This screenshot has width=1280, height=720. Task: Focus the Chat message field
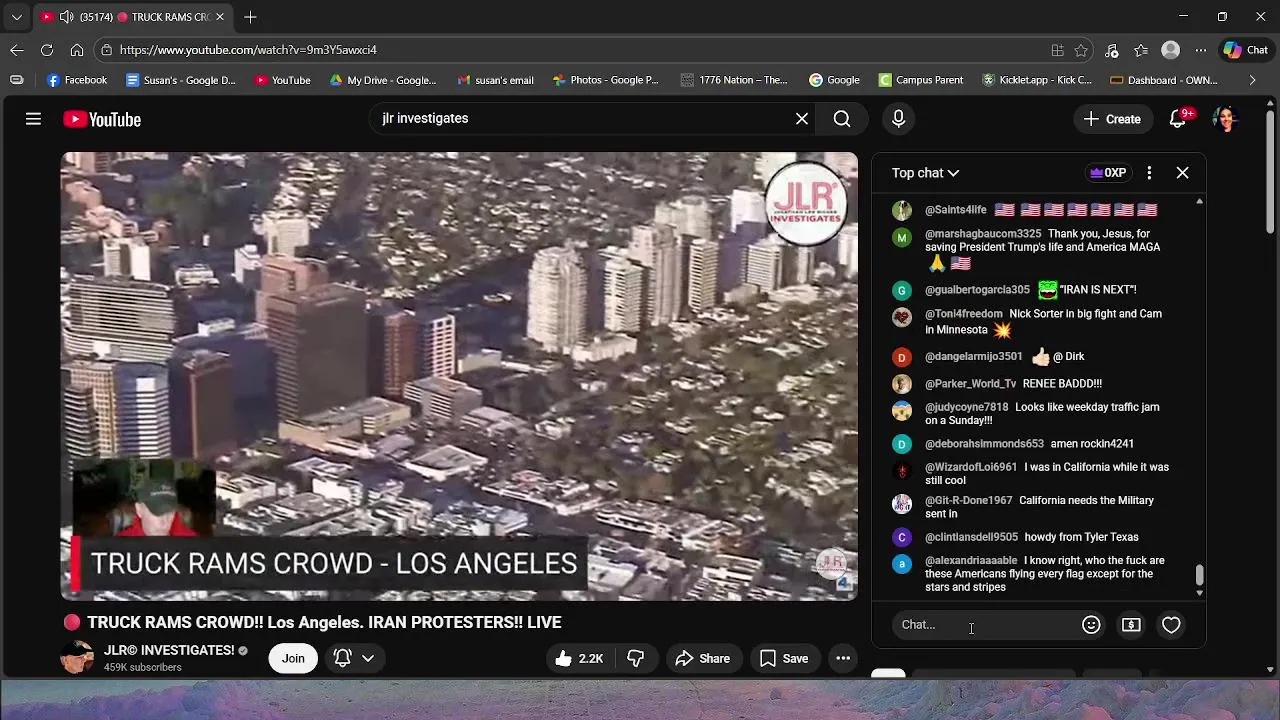[x=985, y=625]
